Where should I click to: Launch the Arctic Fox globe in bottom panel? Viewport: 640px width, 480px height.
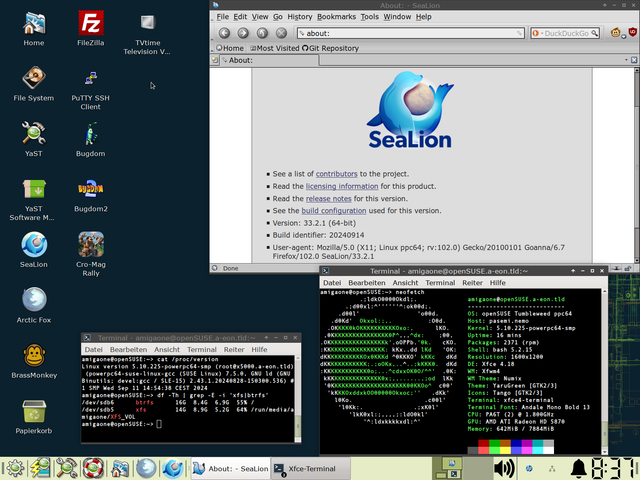(x=146, y=468)
